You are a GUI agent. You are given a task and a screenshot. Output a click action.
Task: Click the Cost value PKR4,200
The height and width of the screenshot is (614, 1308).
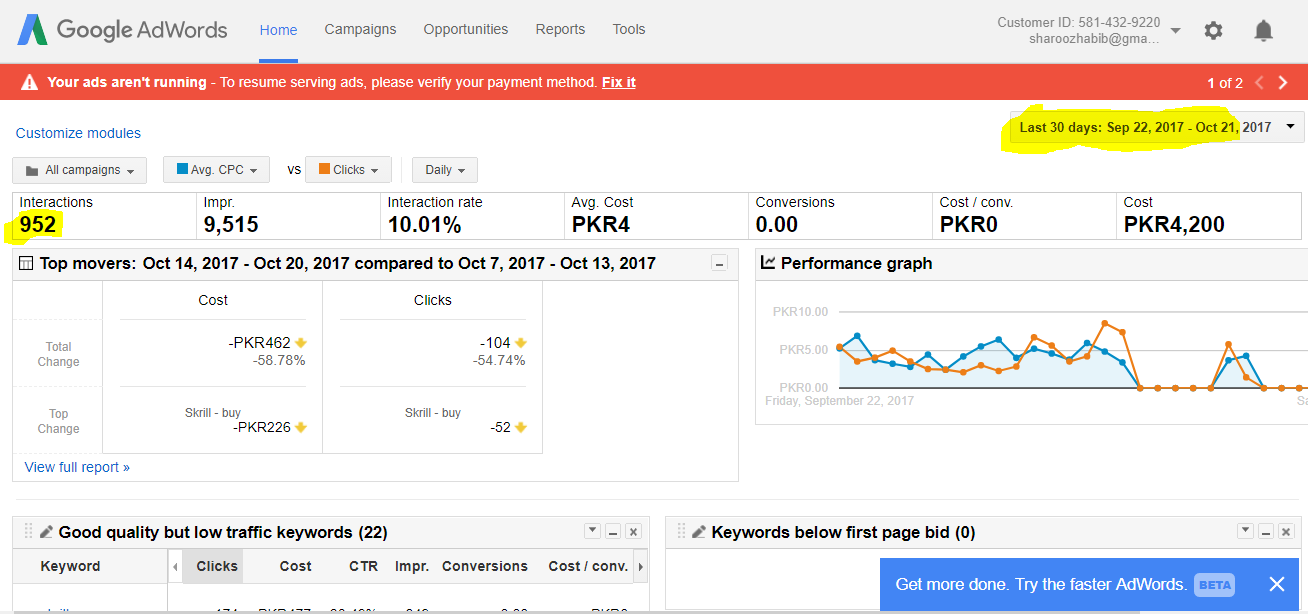pos(1174,225)
